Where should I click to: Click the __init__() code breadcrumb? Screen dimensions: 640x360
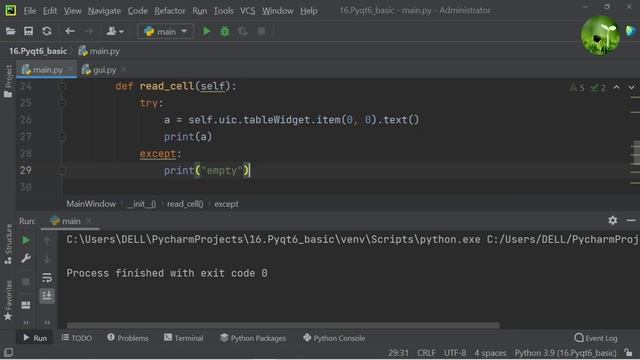coord(142,204)
